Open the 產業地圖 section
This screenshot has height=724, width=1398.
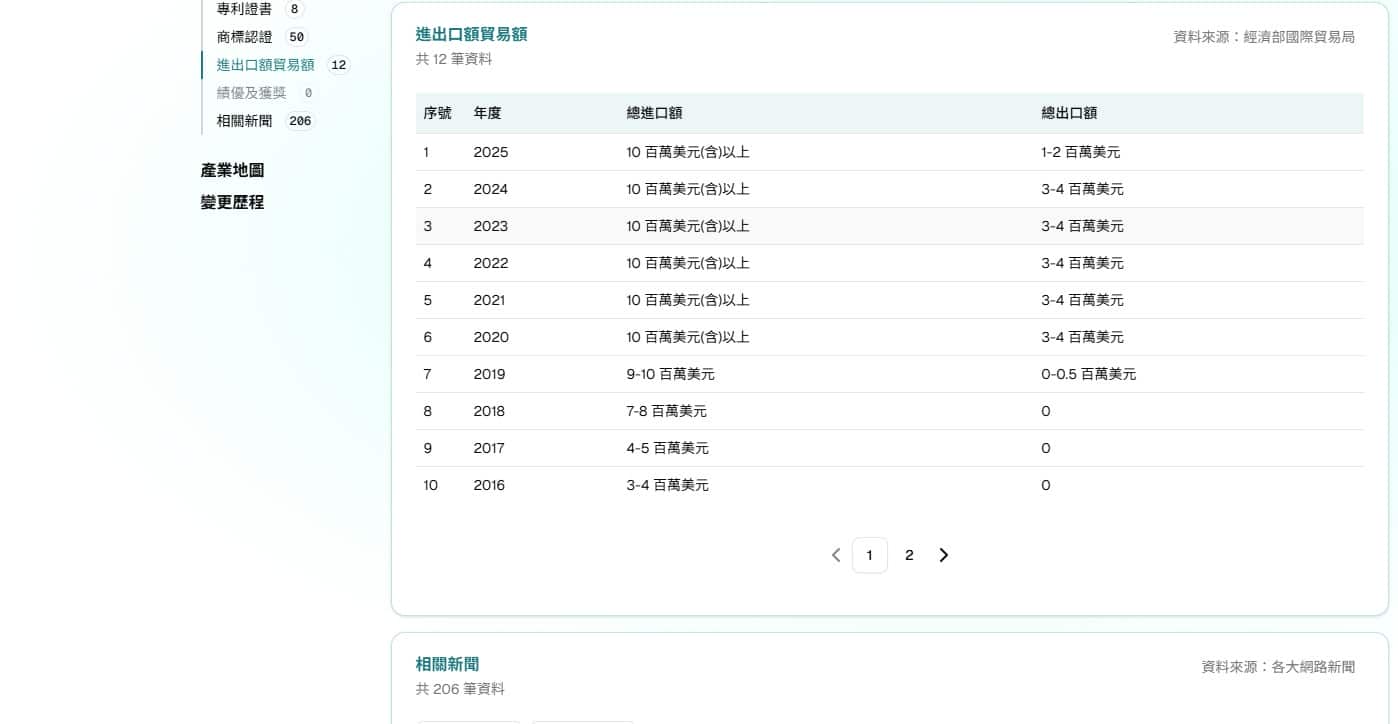[232, 170]
